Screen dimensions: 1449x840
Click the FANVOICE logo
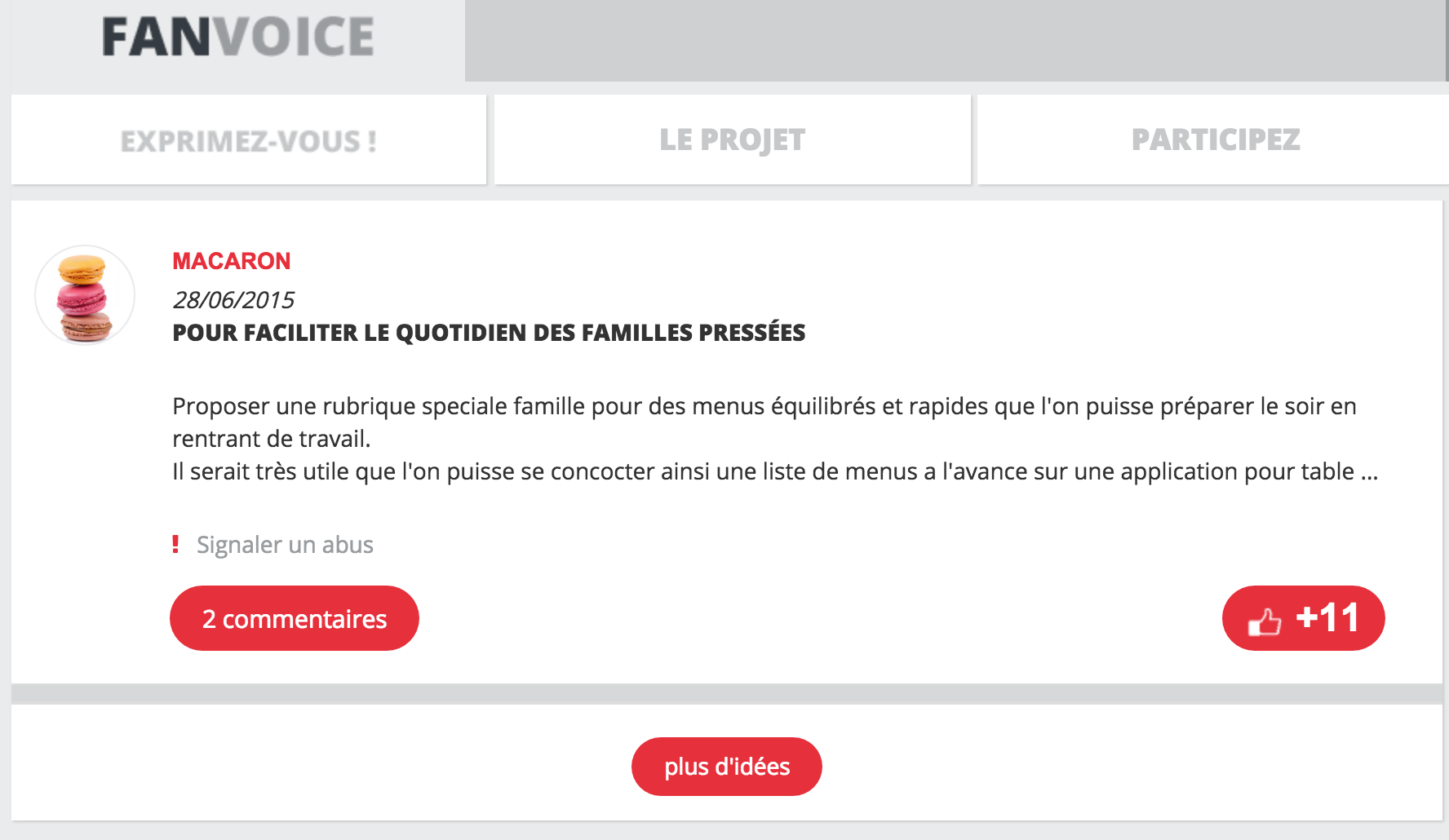click(237, 38)
